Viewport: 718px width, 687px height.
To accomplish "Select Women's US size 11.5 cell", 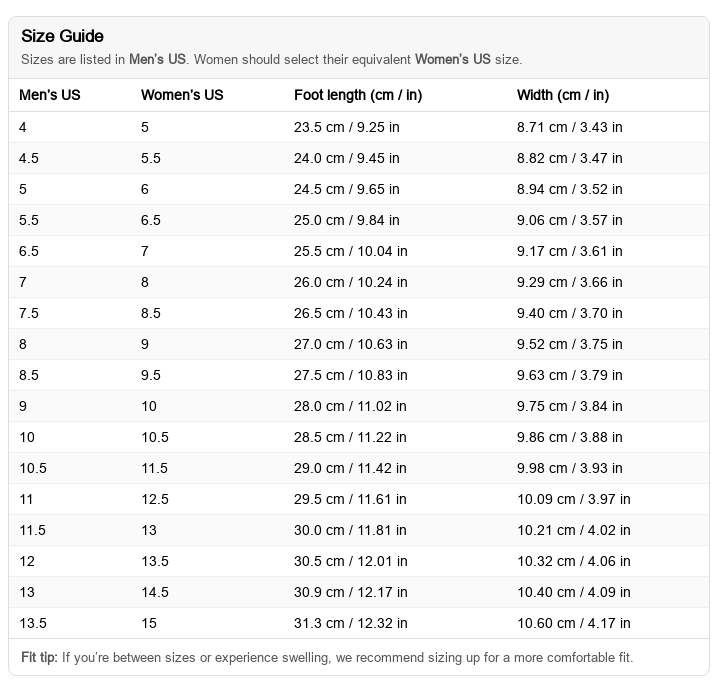I will click(154, 468).
